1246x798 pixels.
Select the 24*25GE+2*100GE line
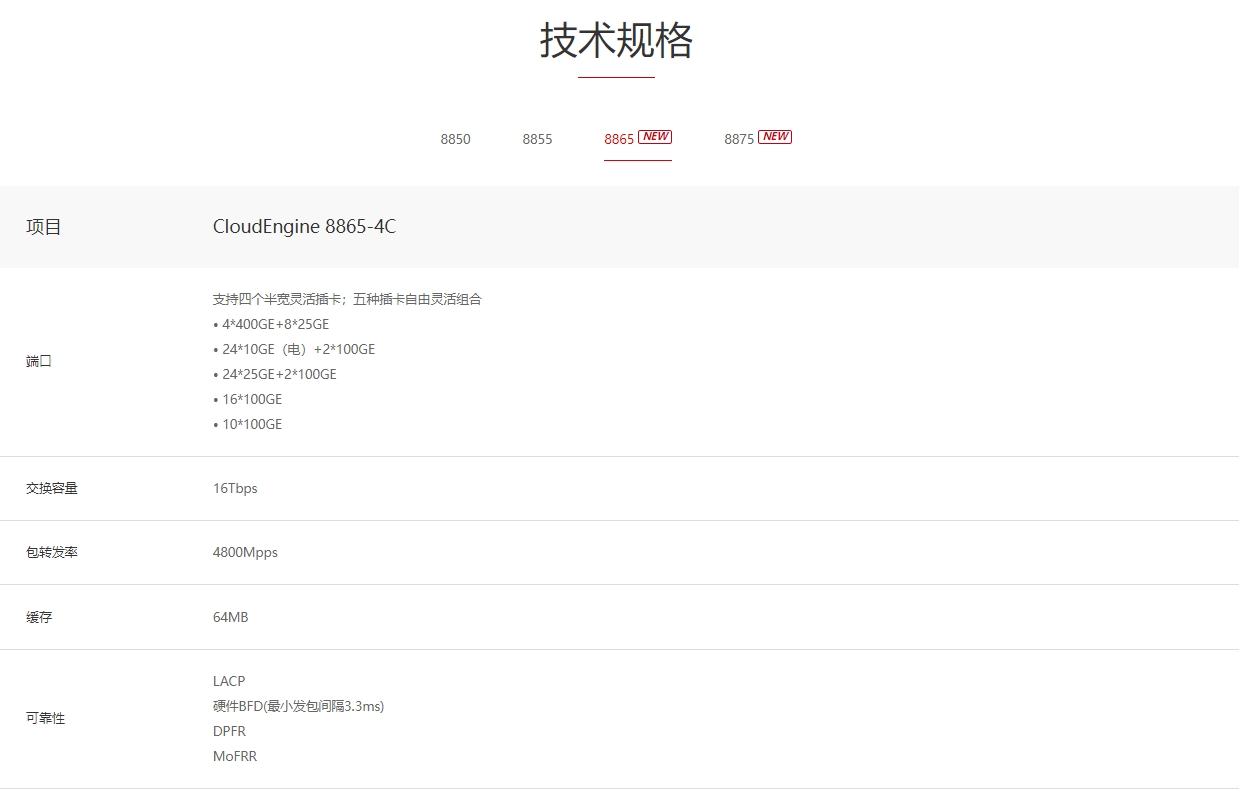(x=275, y=374)
